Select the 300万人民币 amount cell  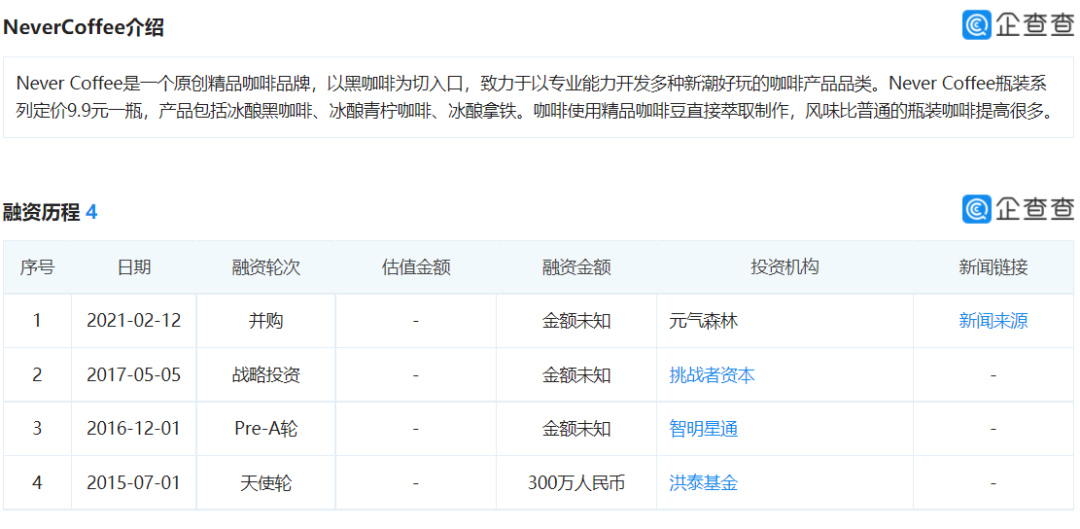coord(576,483)
